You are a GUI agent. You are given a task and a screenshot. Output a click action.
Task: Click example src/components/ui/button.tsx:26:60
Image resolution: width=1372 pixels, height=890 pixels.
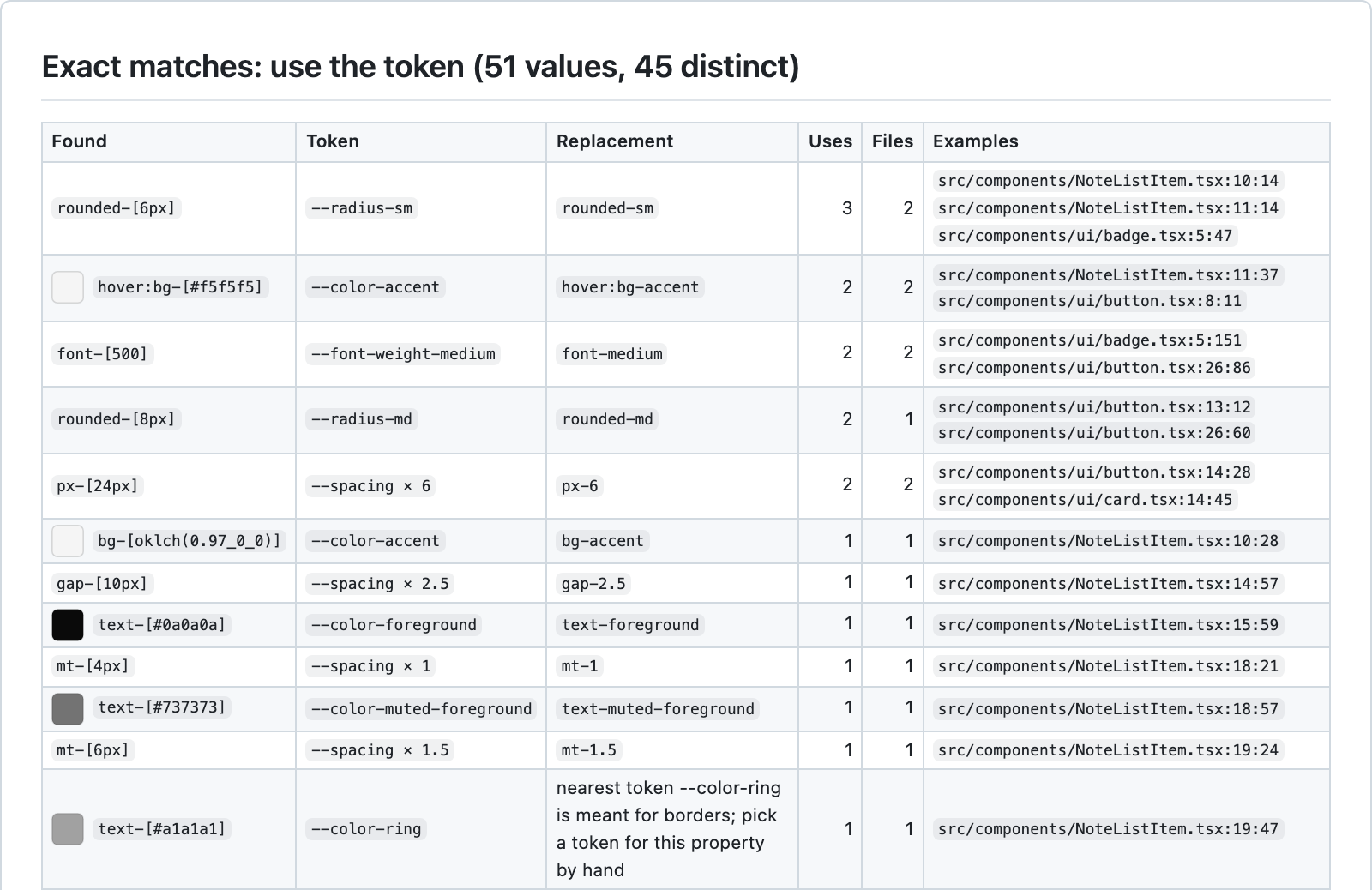[1094, 433]
